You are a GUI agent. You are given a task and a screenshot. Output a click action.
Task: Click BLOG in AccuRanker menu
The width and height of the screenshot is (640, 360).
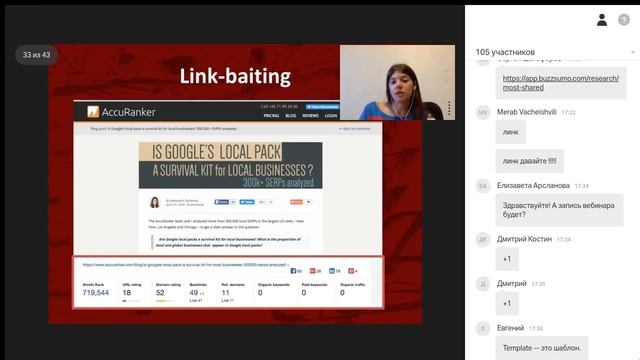point(291,116)
